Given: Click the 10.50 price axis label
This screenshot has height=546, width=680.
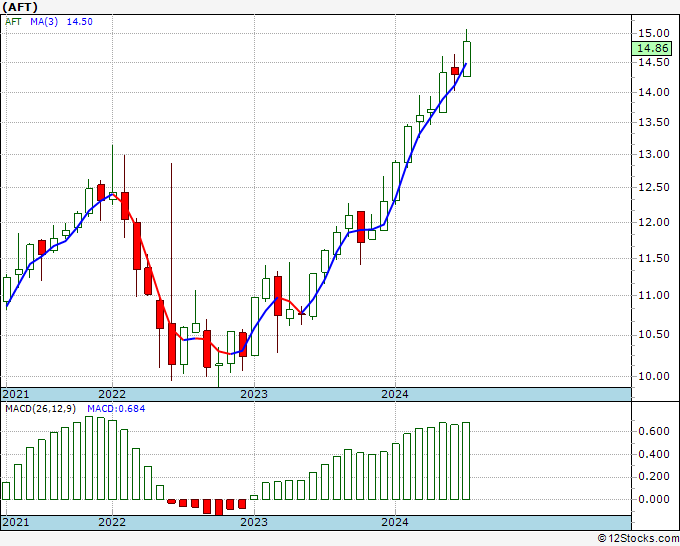Looking at the screenshot, I should coord(654,335).
